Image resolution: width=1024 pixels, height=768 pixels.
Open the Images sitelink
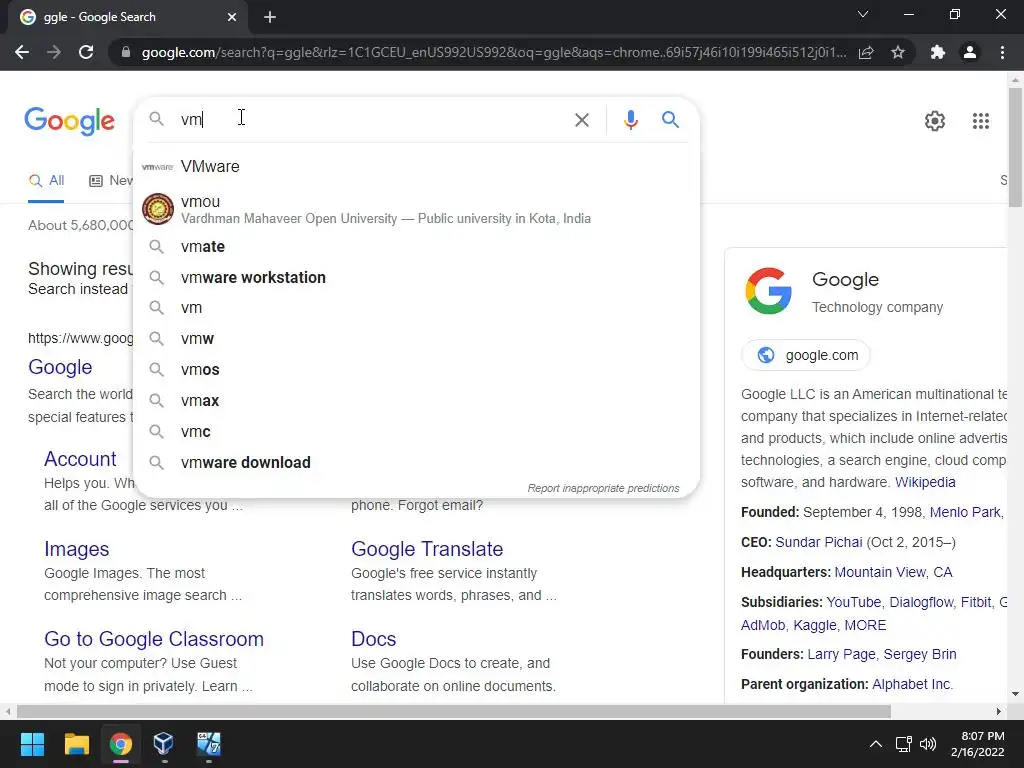(x=76, y=549)
